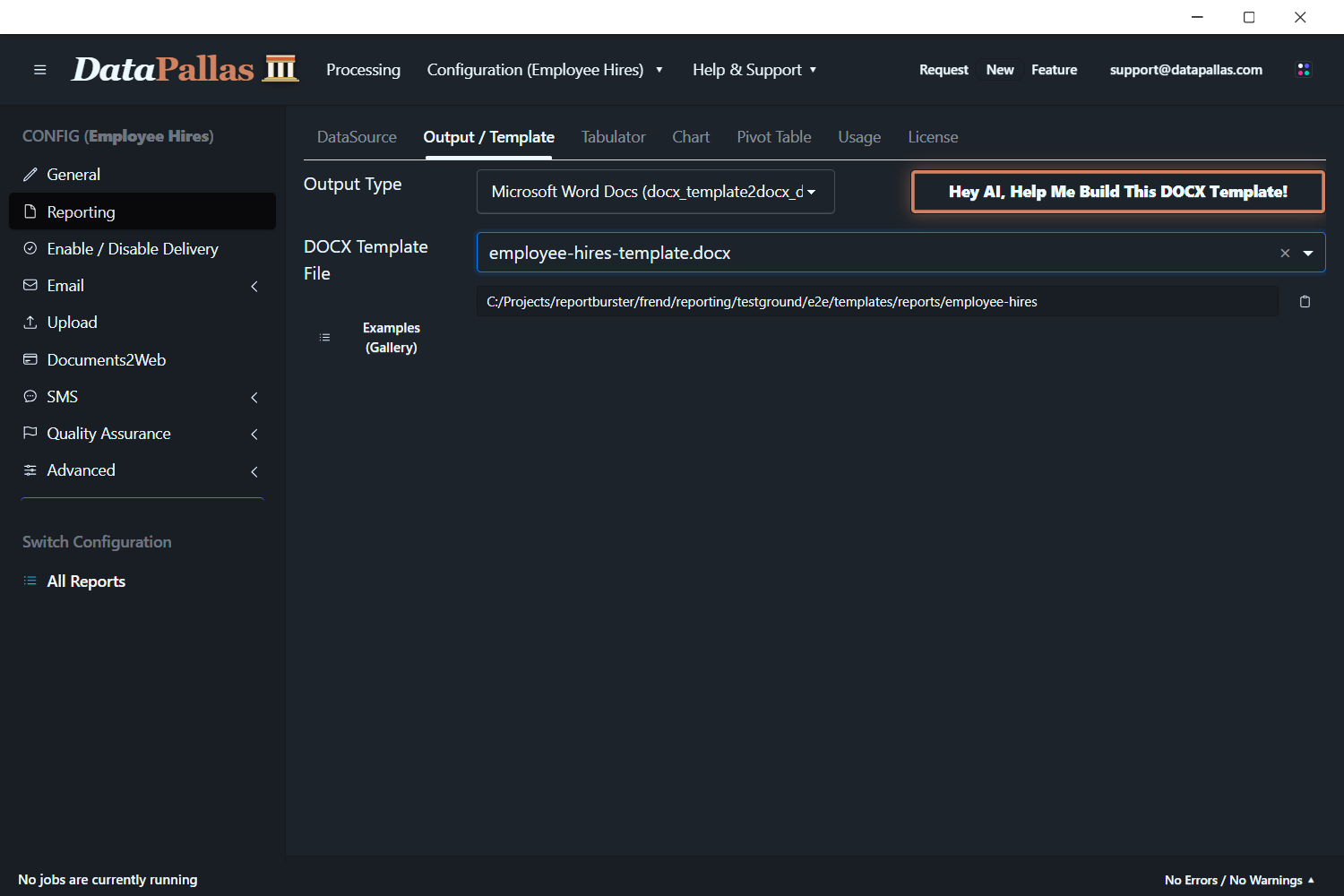
Task: Open the Usage tab
Action: (859, 137)
